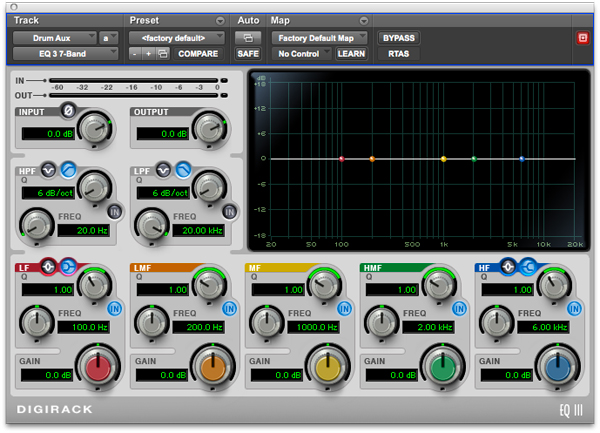Select the HF shelf filter type icon

[528, 267]
